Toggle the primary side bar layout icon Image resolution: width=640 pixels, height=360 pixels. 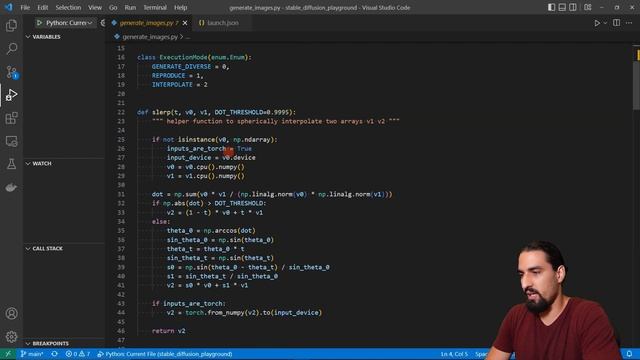pyautogui.click(x=551, y=7)
